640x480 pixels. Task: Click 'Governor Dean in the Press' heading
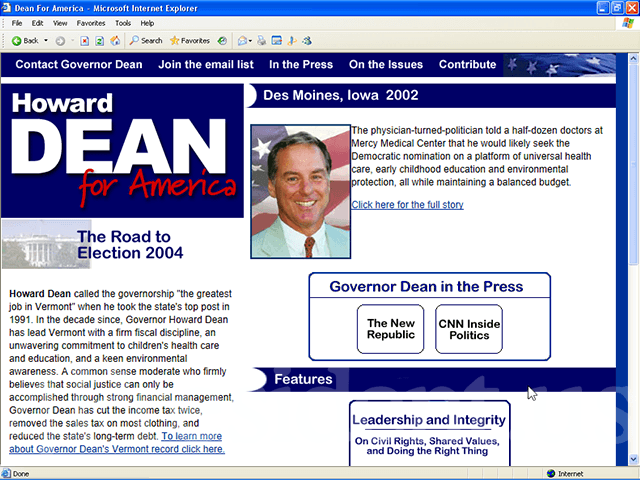pyautogui.click(x=426, y=287)
